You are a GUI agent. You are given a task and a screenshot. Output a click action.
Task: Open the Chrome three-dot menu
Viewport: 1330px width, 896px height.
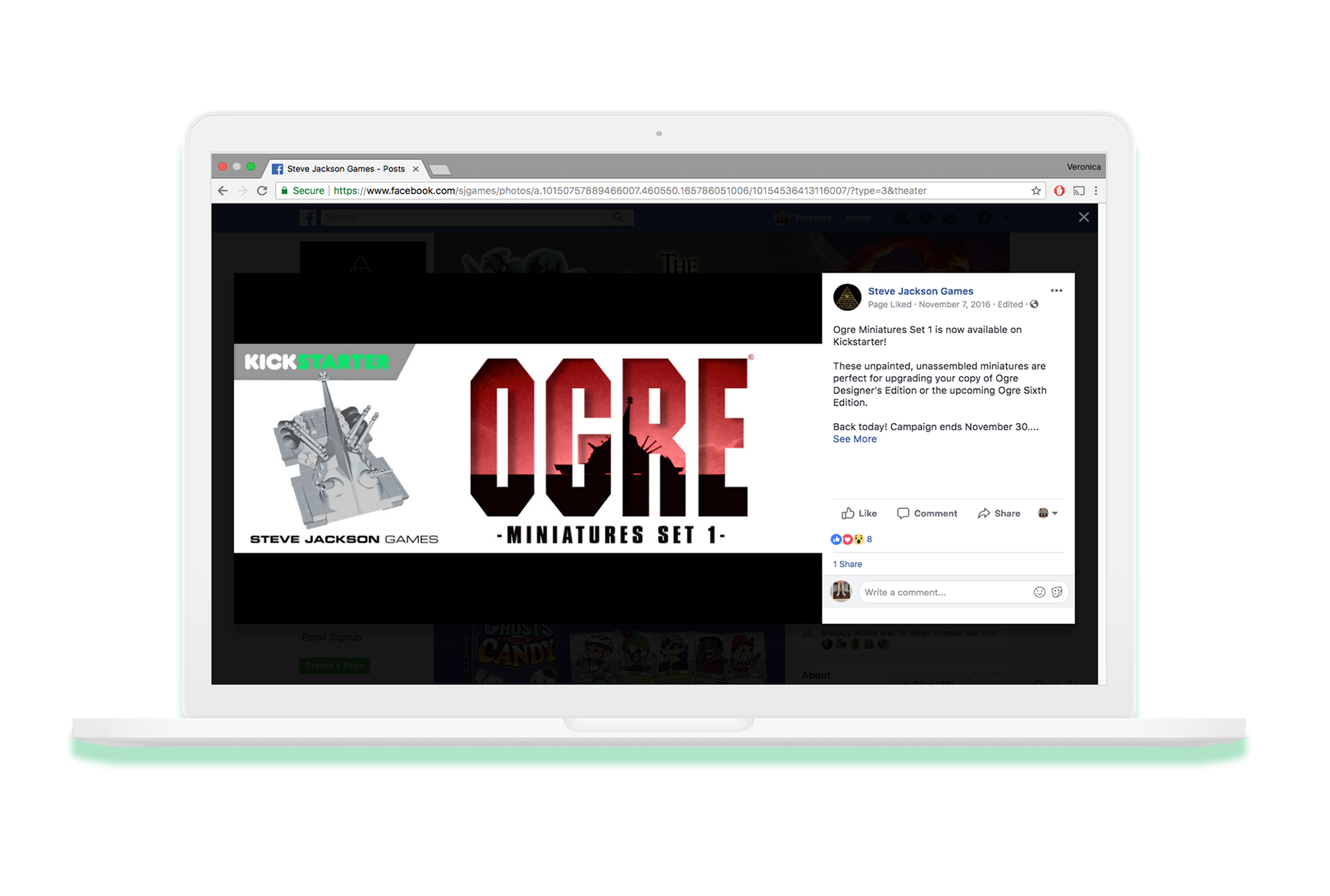click(x=1096, y=190)
